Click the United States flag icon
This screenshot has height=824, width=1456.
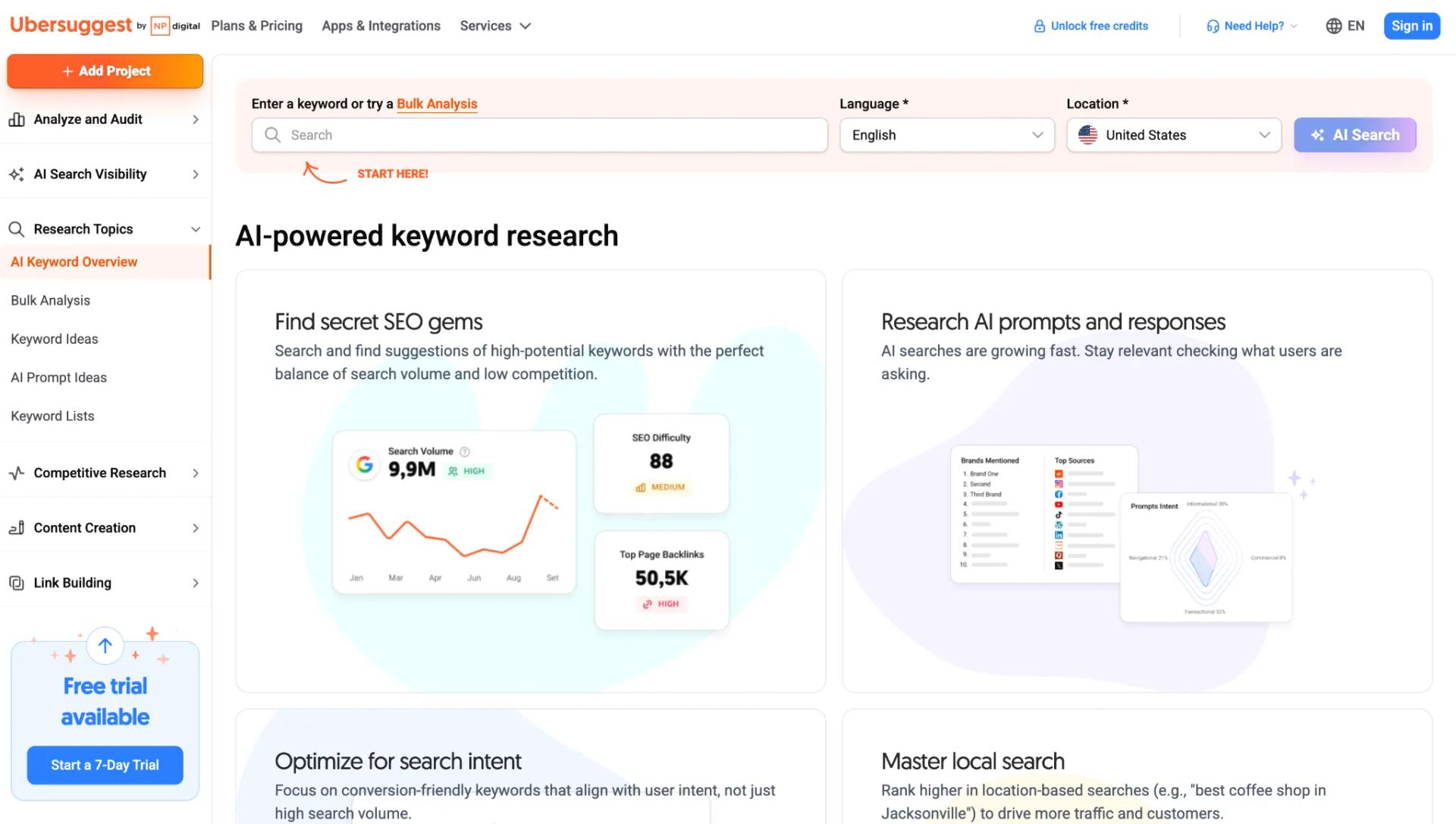[x=1087, y=135]
